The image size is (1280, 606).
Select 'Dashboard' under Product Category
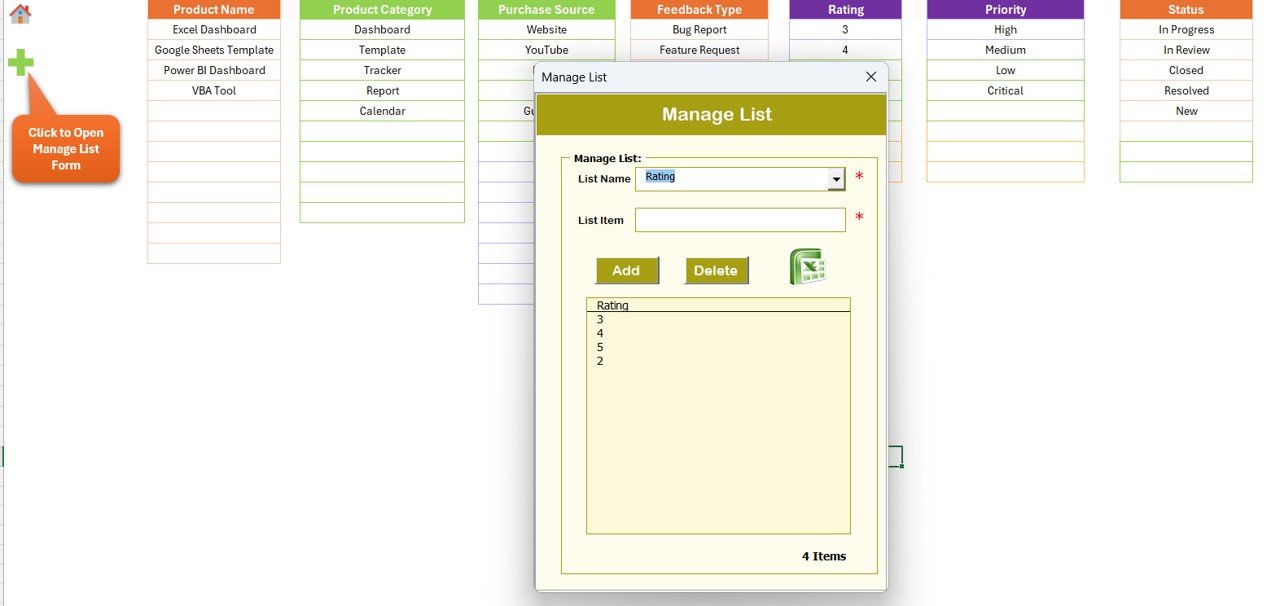tap(382, 29)
